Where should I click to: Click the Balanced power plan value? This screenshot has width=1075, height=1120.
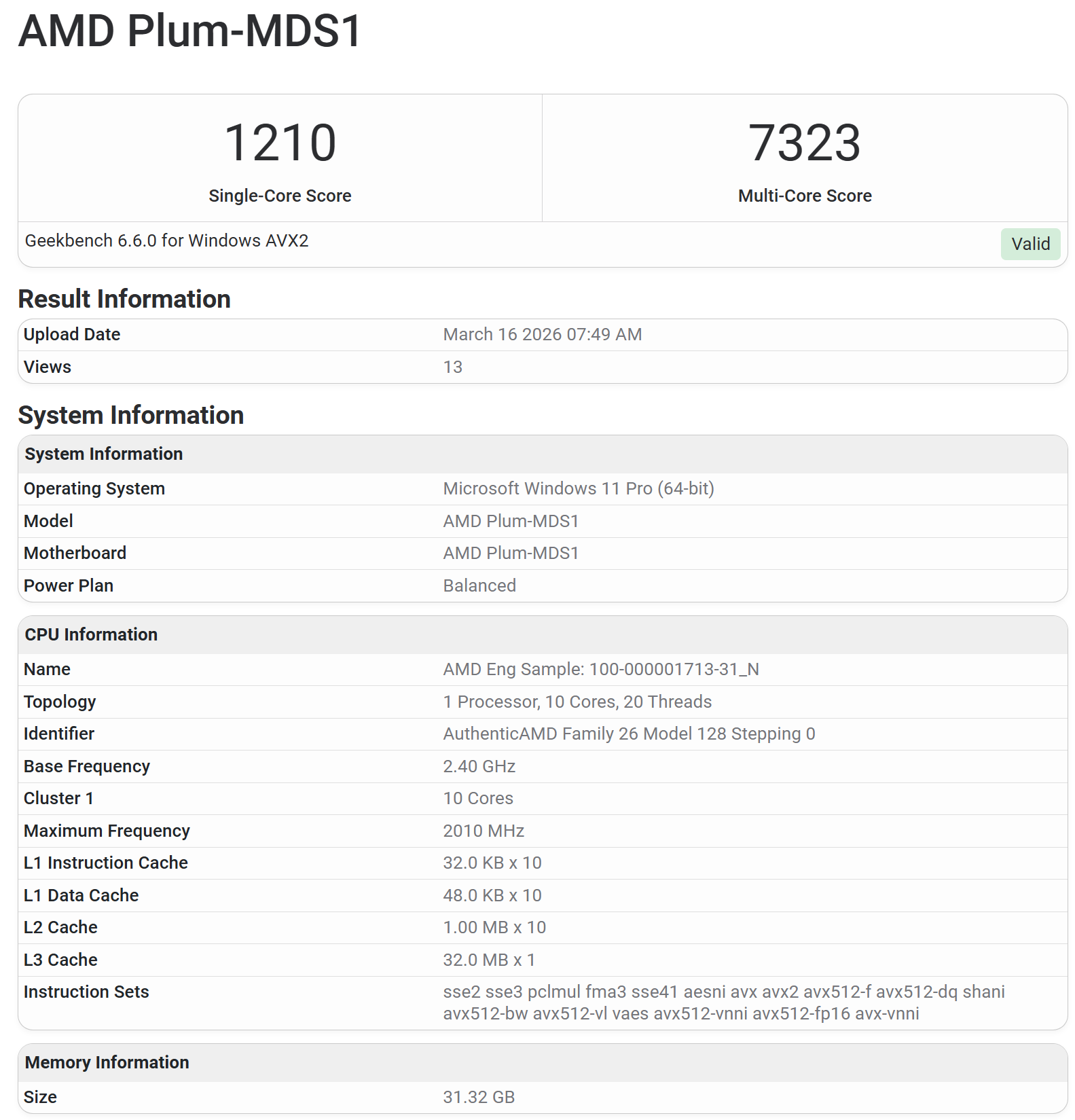(479, 585)
